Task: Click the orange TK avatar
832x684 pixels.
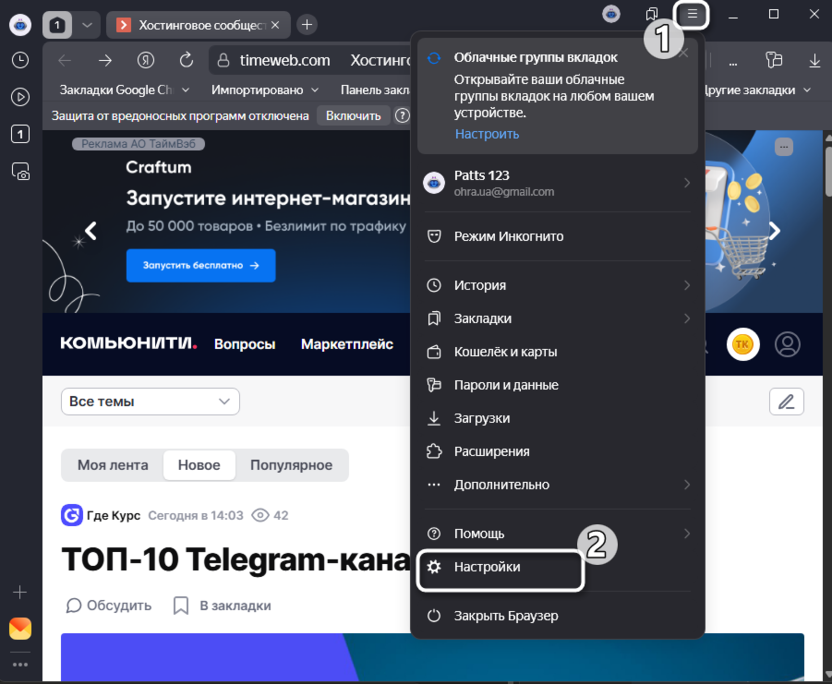Action: pos(743,344)
